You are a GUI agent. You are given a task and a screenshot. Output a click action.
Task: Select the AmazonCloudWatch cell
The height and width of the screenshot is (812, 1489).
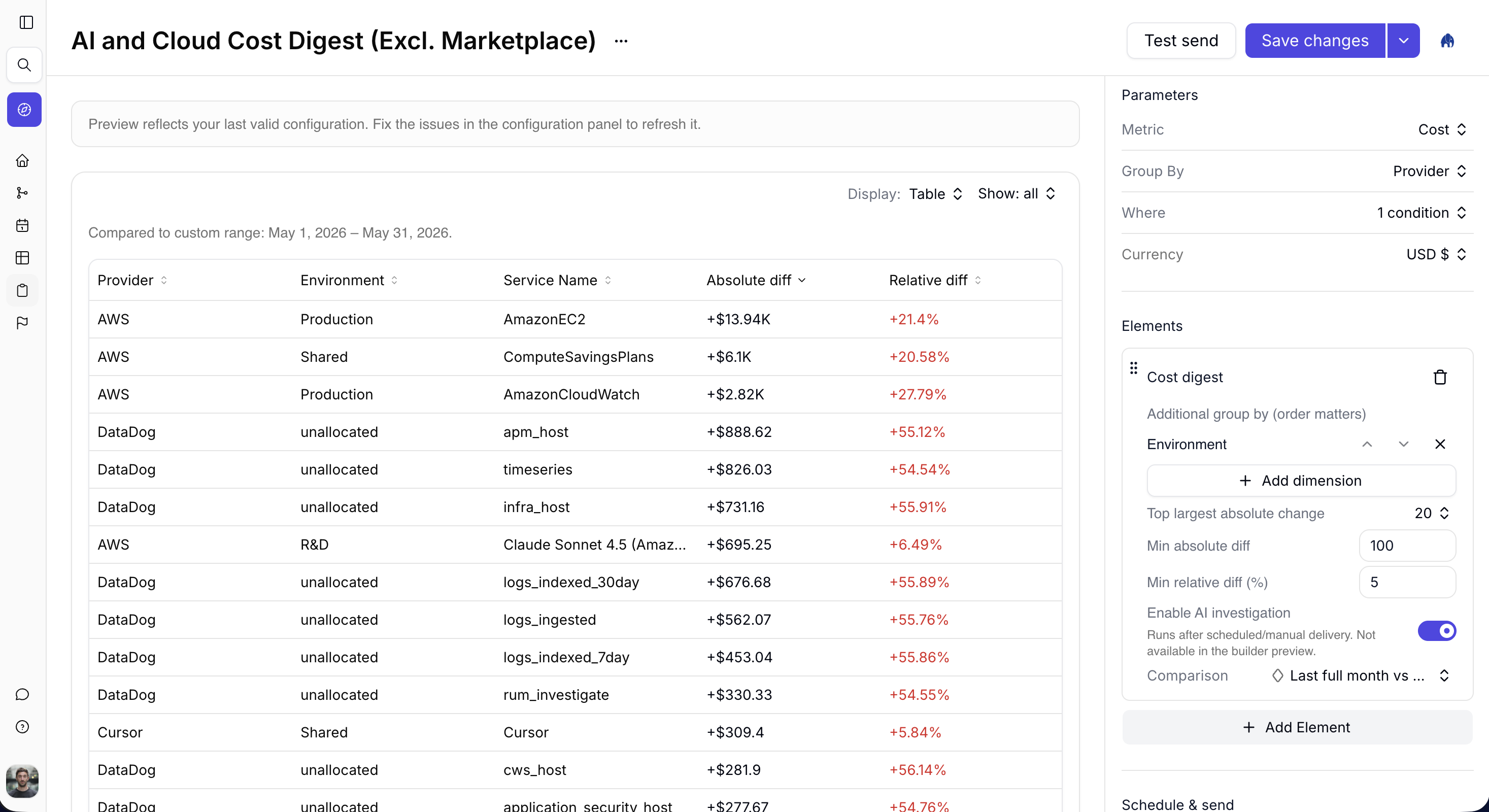coord(571,394)
